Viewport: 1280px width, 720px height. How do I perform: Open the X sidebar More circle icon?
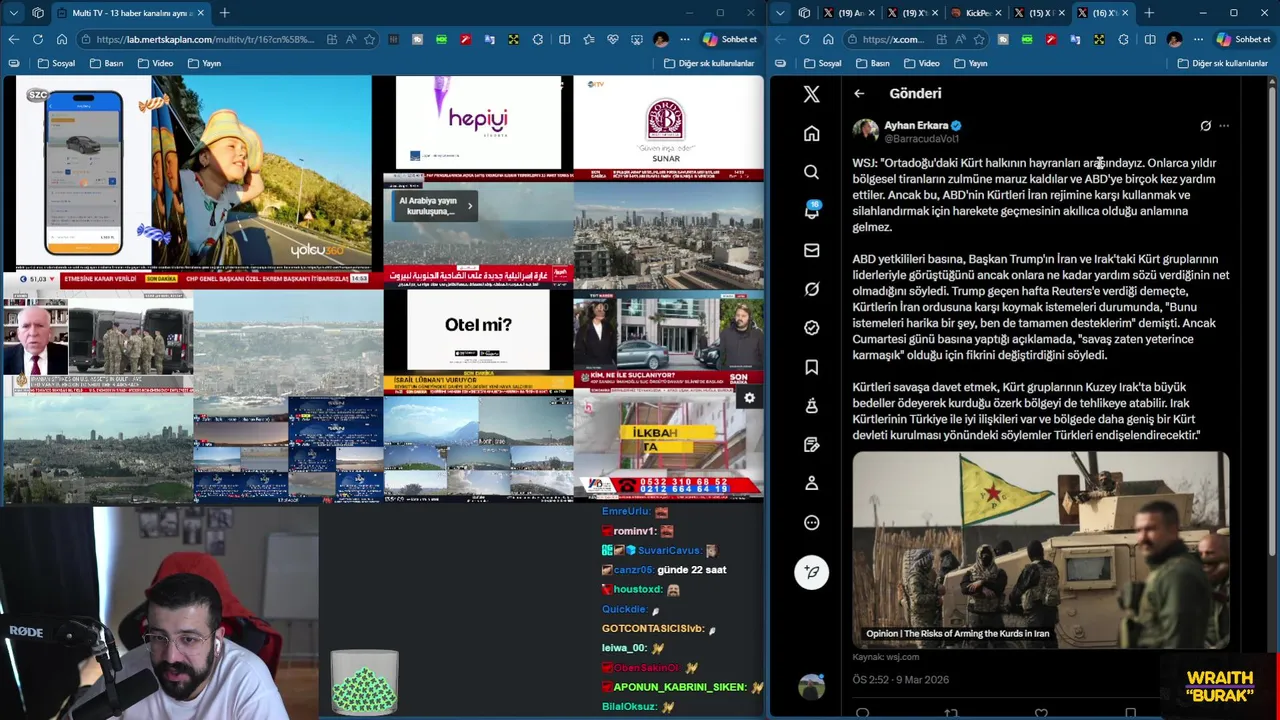pos(811,522)
